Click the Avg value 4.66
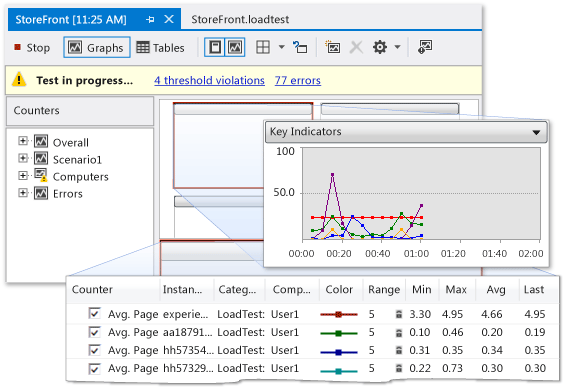 tap(492, 314)
